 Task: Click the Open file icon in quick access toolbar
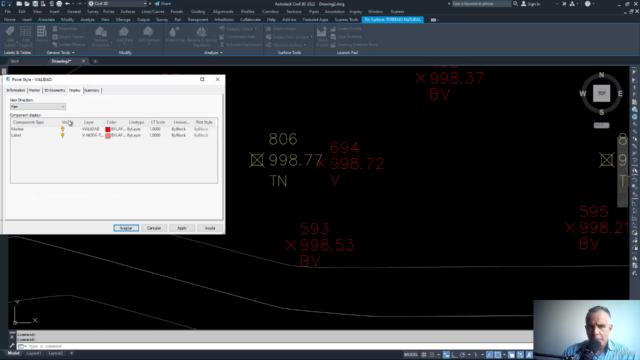click(27, 4)
